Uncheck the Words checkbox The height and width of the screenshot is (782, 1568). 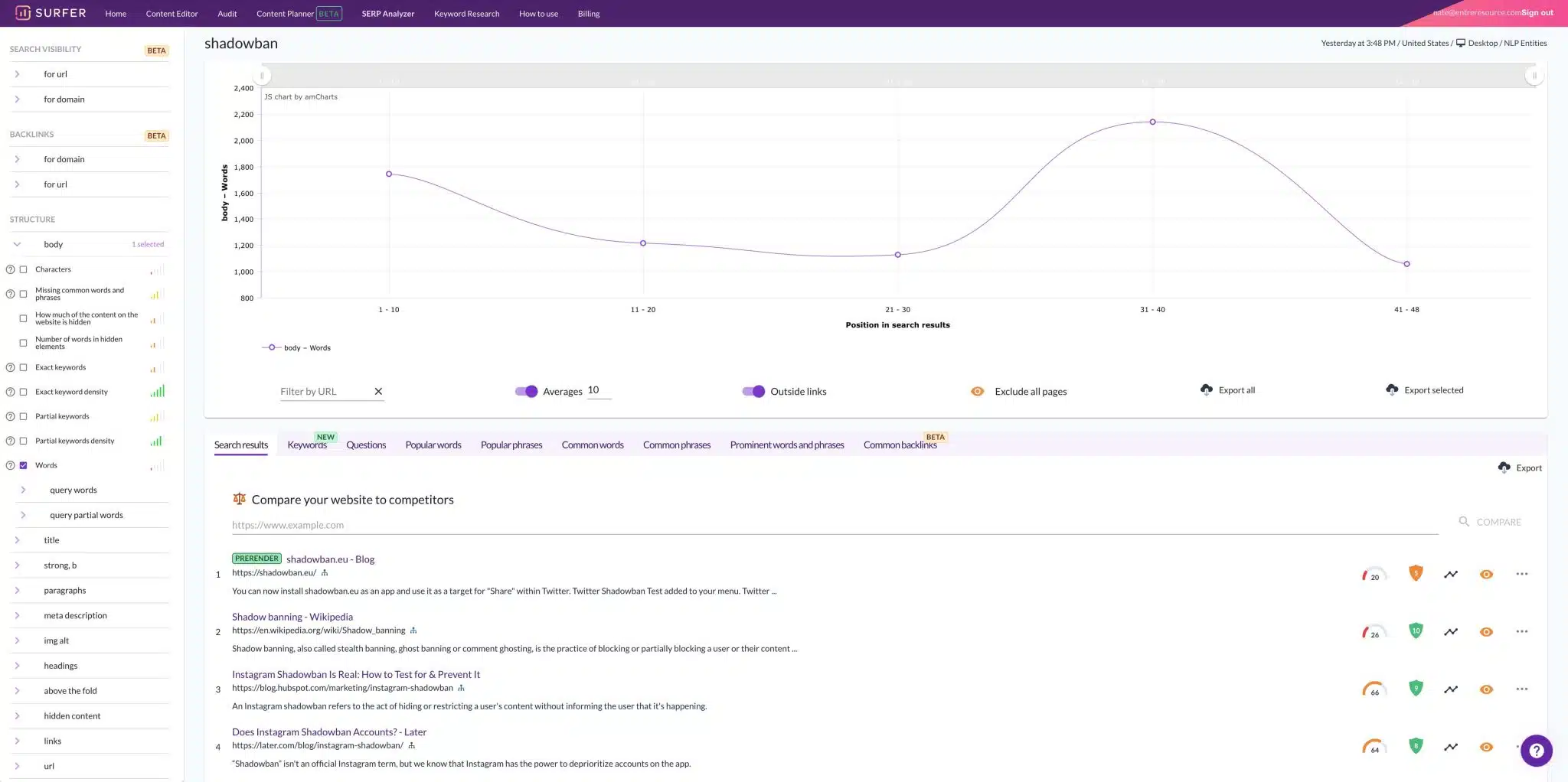pyautogui.click(x=23, y=465)
